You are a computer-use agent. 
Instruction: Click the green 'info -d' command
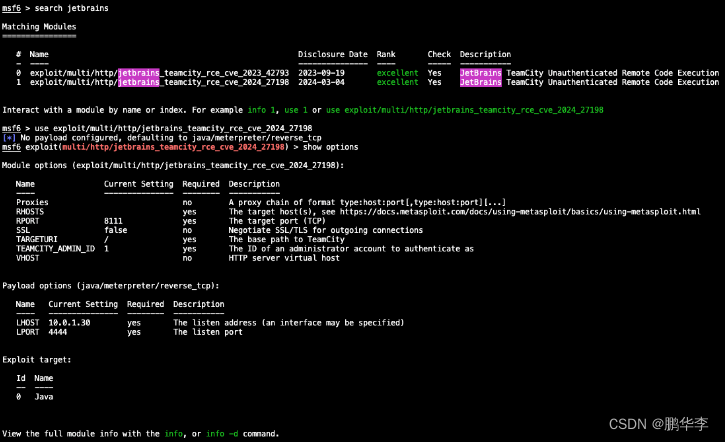click(x=222, y=434)
